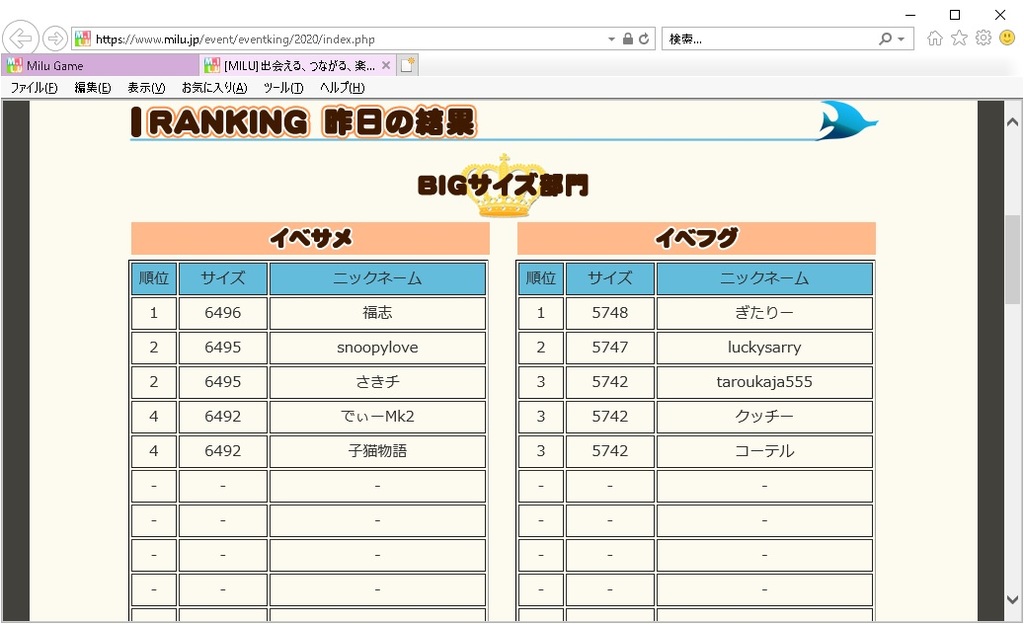
Task: Open the Home page icon
Action: coord(935,38)
